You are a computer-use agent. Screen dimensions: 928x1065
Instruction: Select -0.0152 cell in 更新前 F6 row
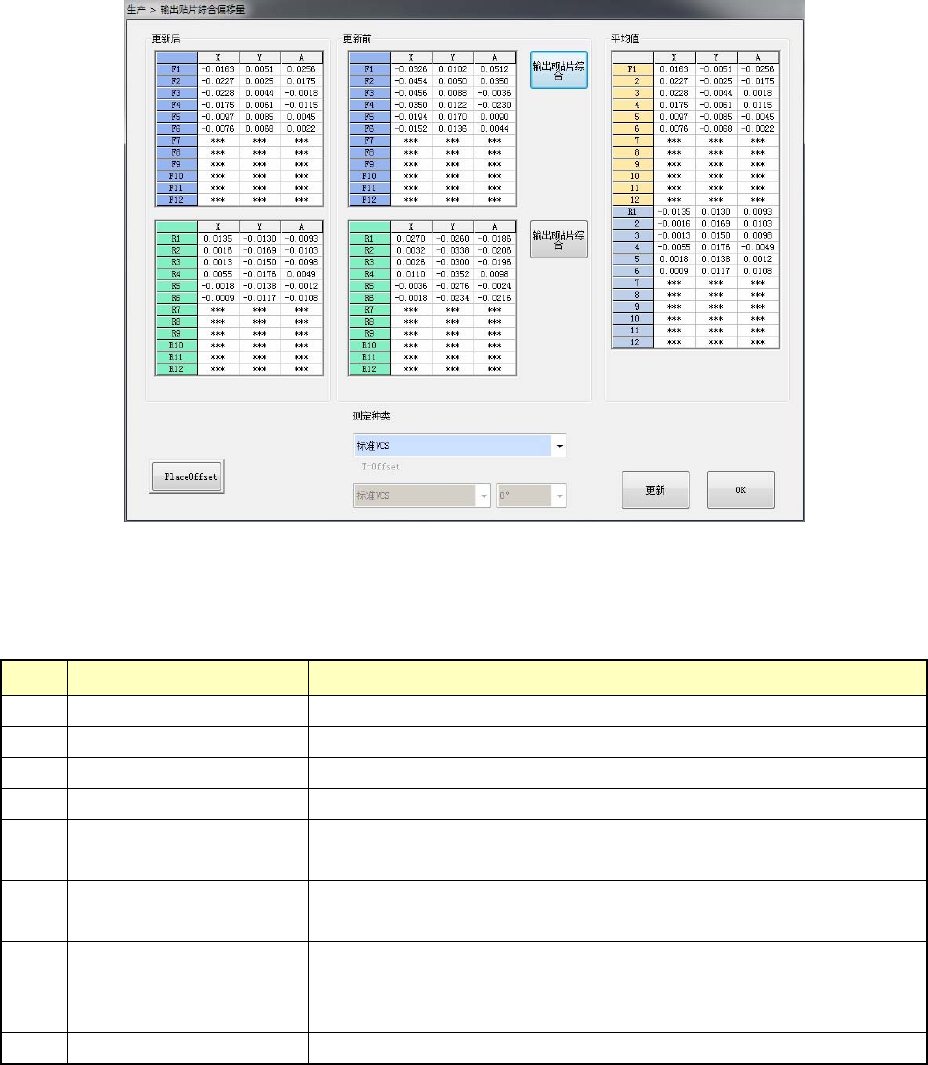(x=411, y=129)
